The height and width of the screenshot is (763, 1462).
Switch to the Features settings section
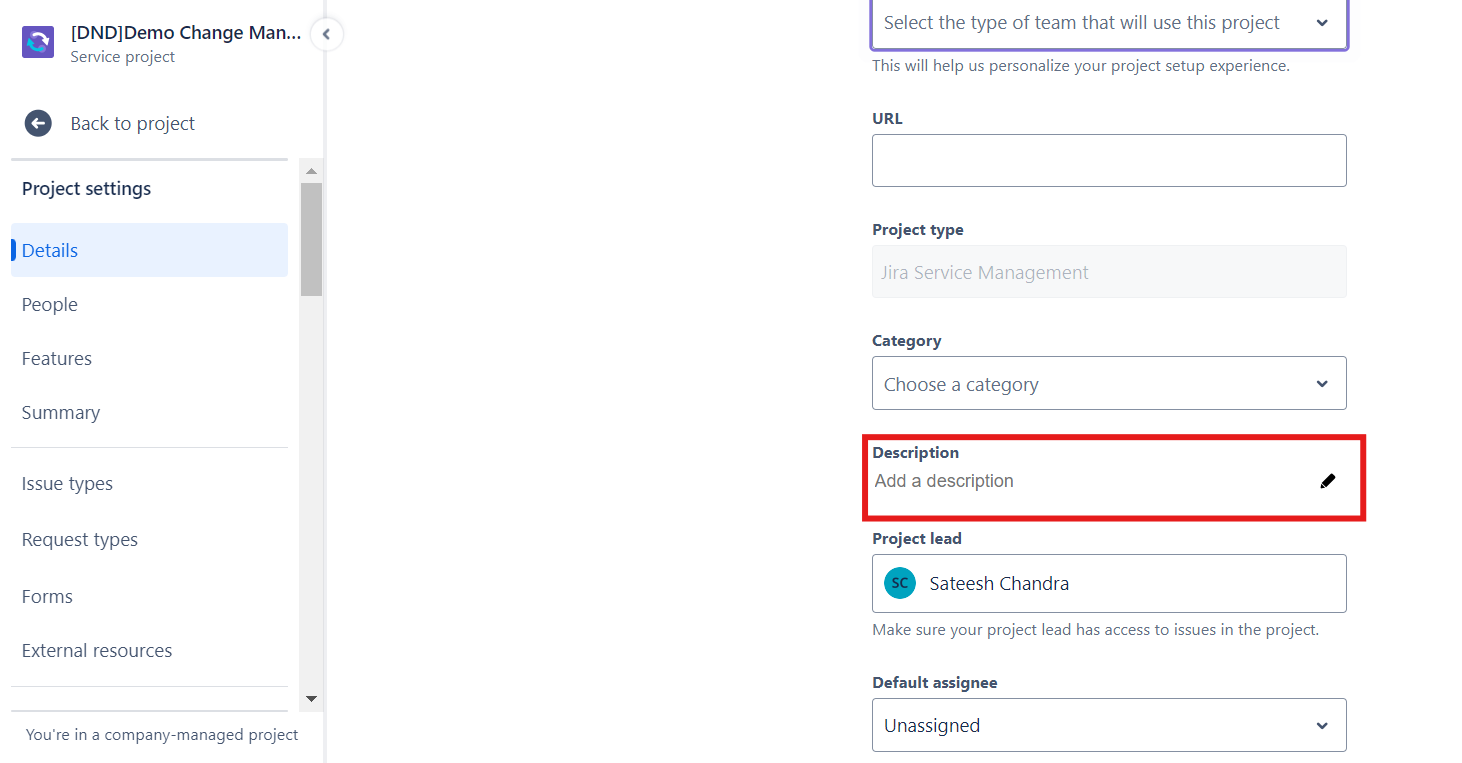click(x=56, y=358)
